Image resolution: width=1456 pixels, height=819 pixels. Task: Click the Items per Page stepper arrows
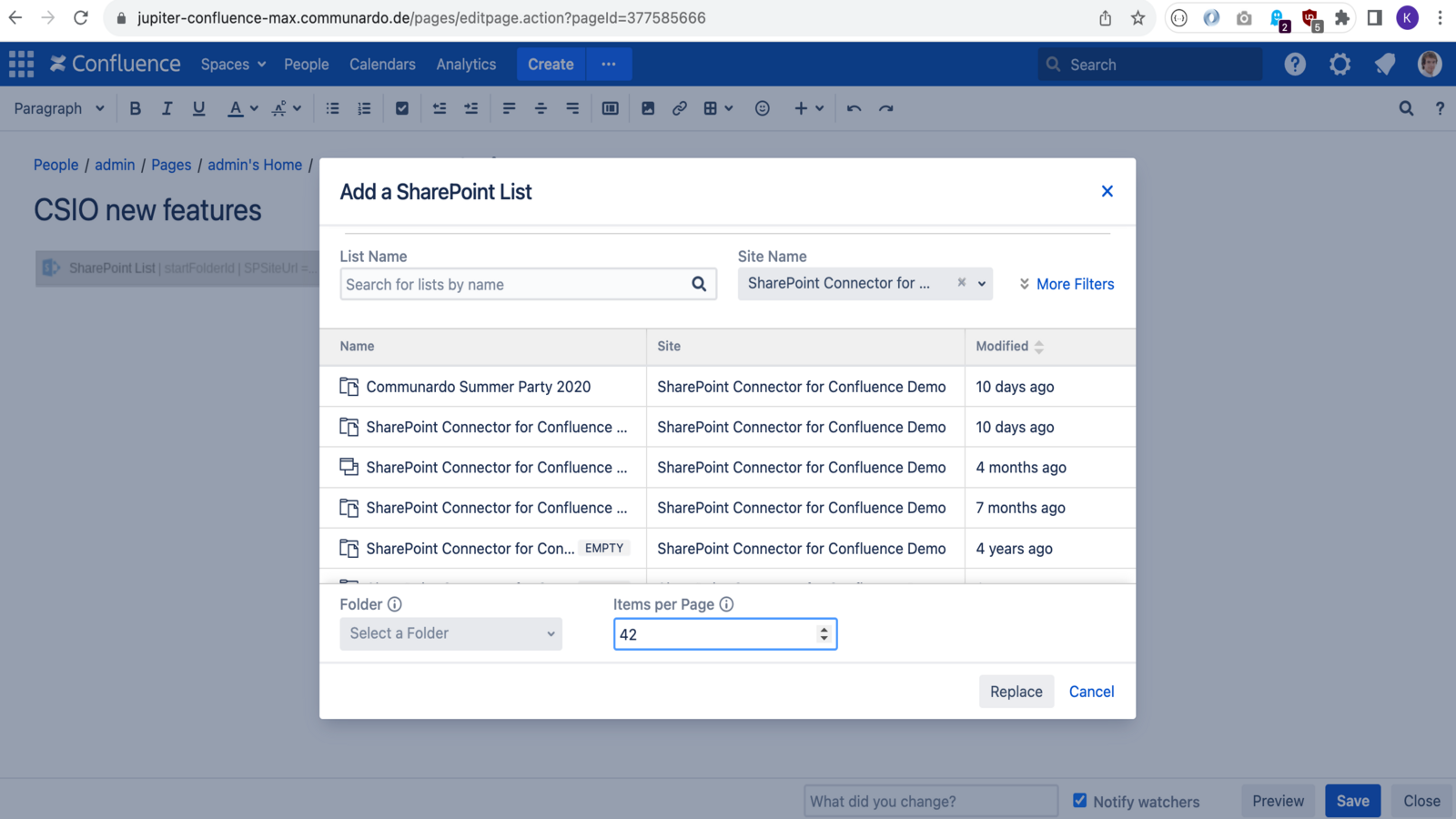pyautogui.click(x=824, y=634)
